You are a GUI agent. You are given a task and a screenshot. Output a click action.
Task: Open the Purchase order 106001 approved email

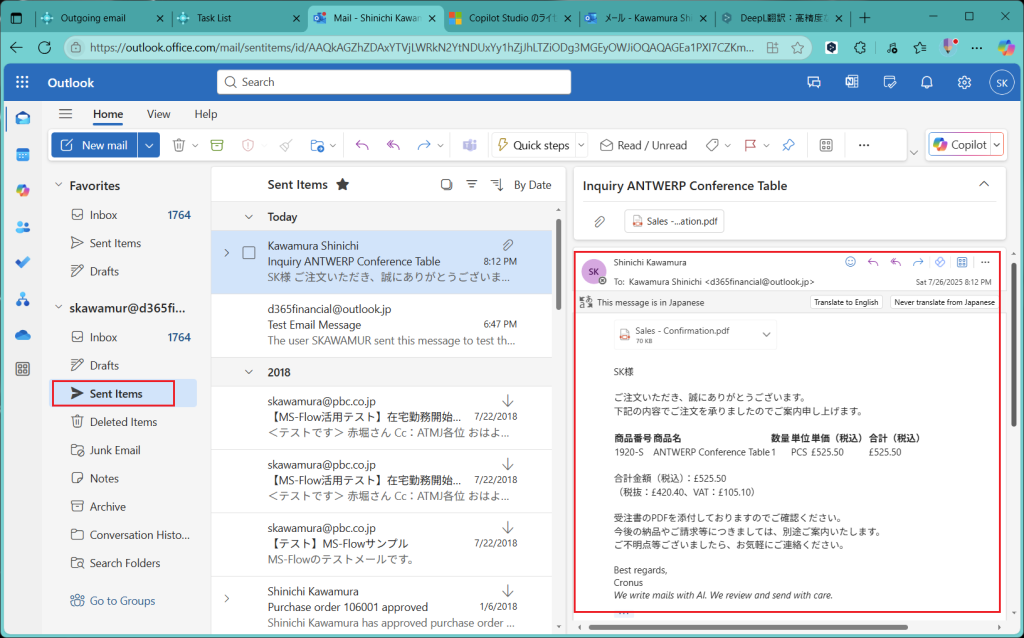tap(381, 607)
